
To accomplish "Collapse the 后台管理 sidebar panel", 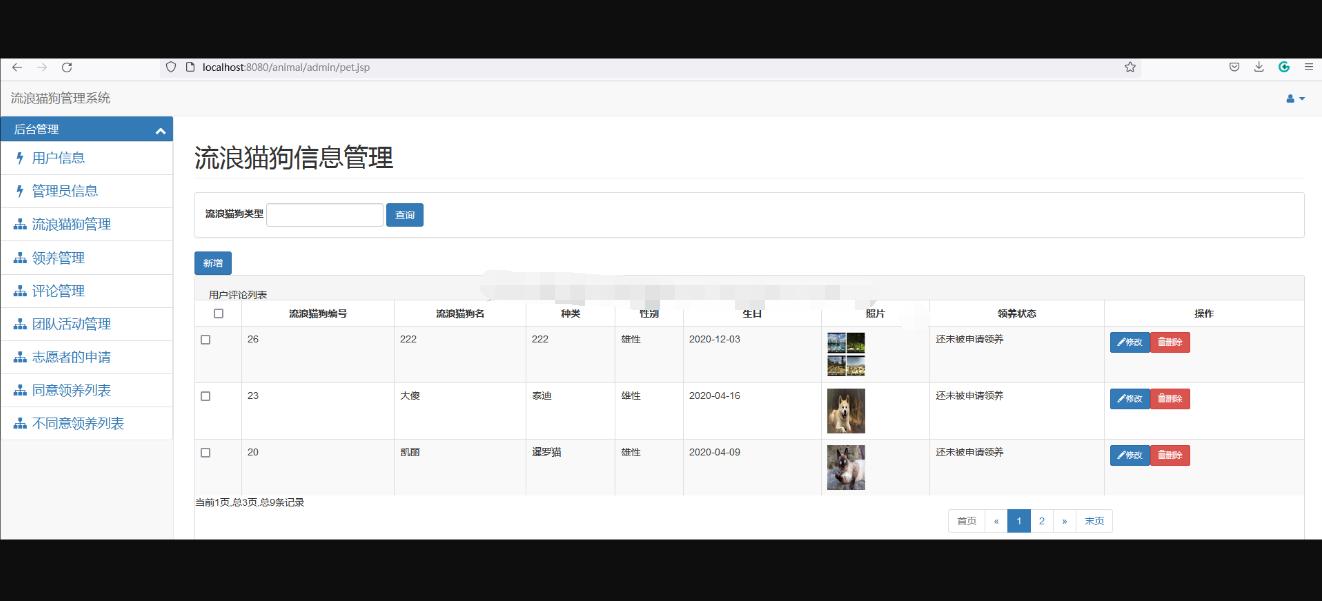I will tap(160, 130).
